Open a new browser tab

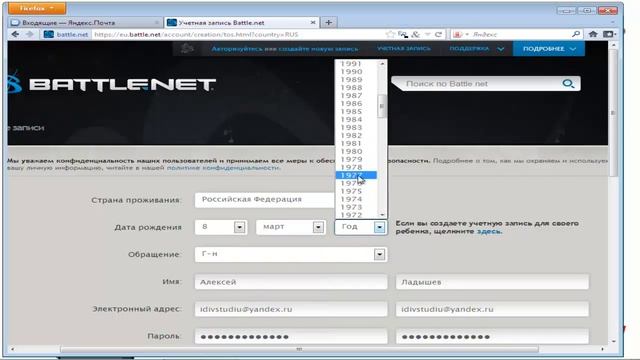[329, 22]
